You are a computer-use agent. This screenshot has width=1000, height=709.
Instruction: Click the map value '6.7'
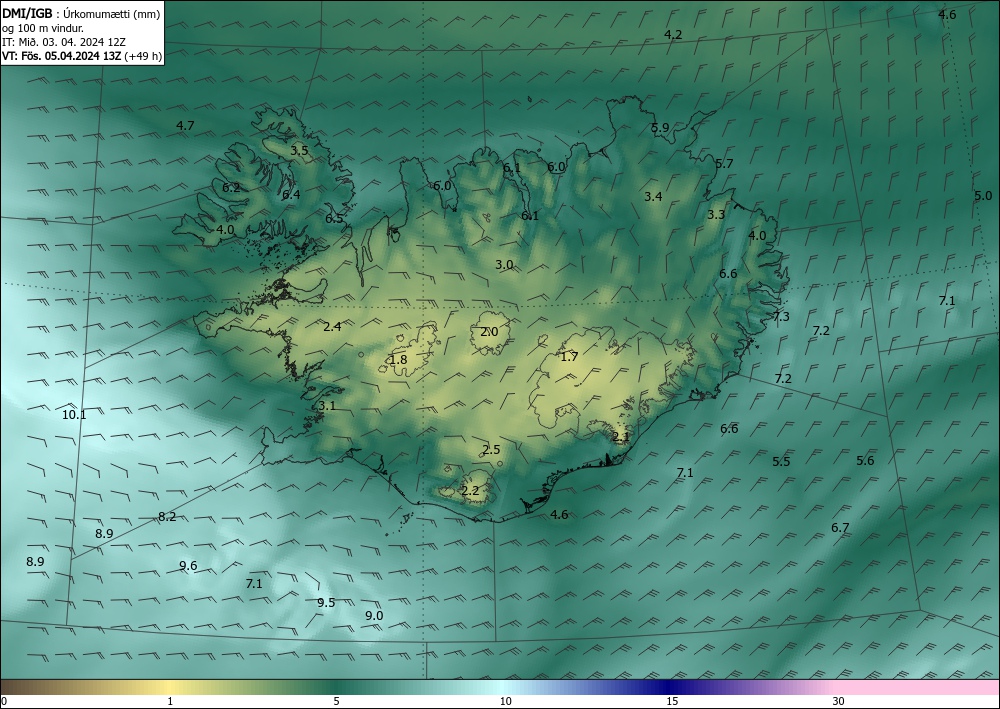(841, 528)
